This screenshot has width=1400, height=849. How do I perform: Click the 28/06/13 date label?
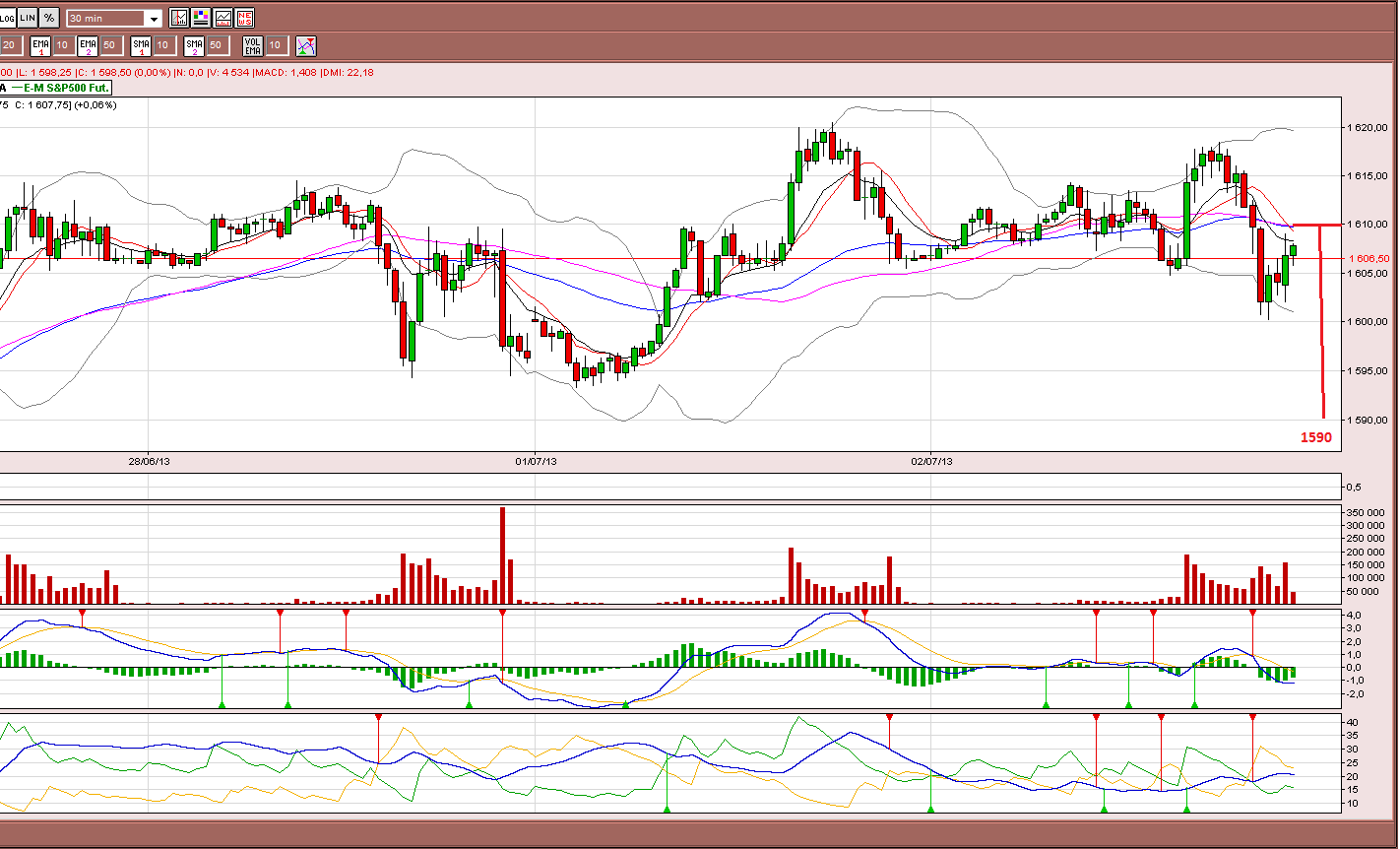[x=150, y=461]
